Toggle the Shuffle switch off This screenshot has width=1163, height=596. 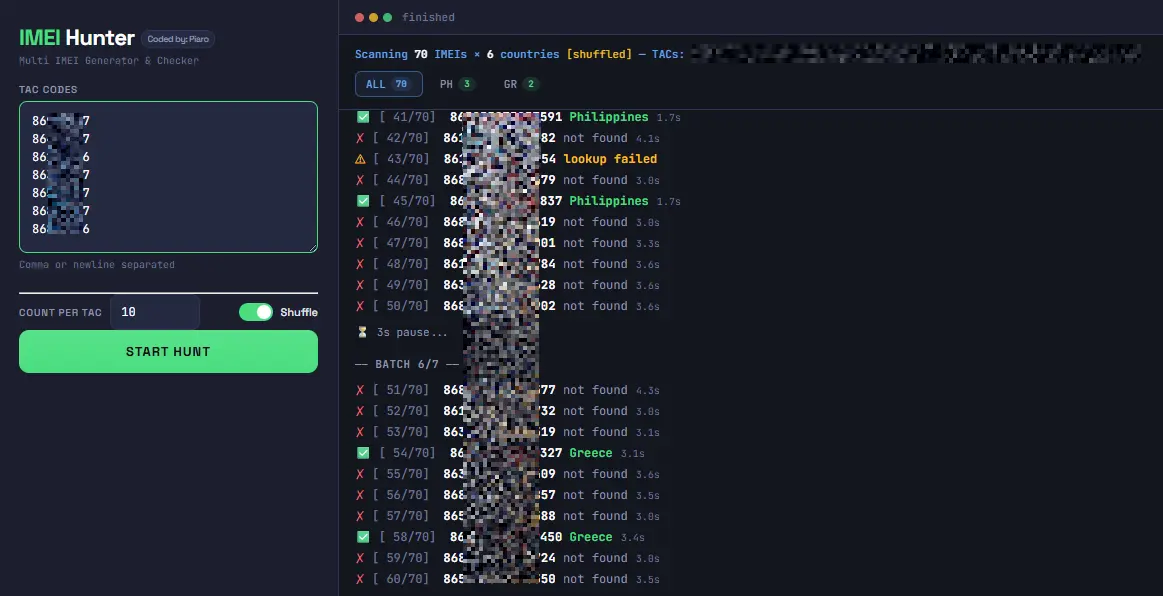[256, 312]
